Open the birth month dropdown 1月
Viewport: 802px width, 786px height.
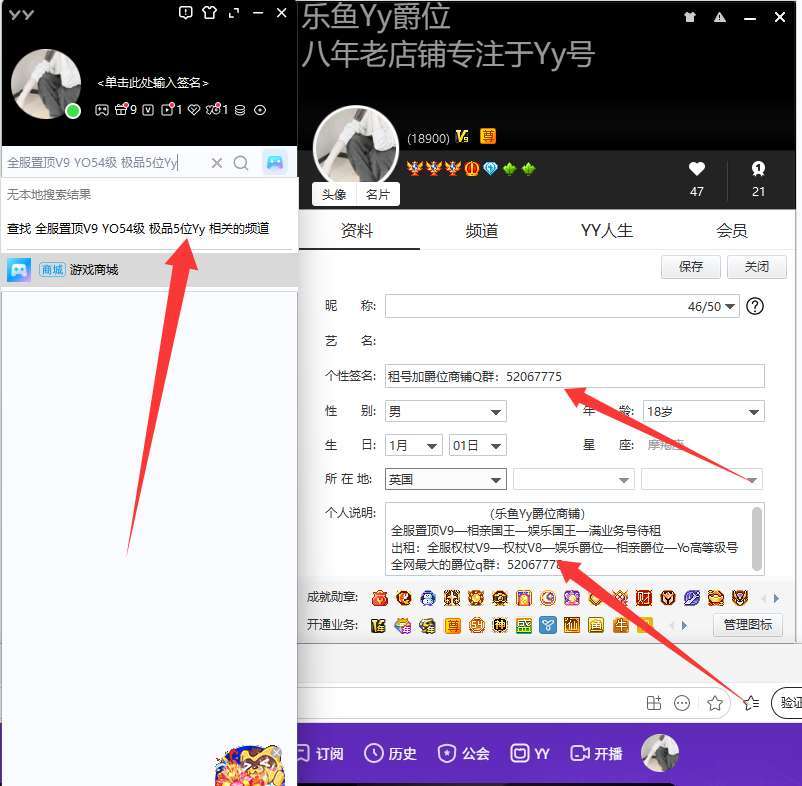(413, 445)
